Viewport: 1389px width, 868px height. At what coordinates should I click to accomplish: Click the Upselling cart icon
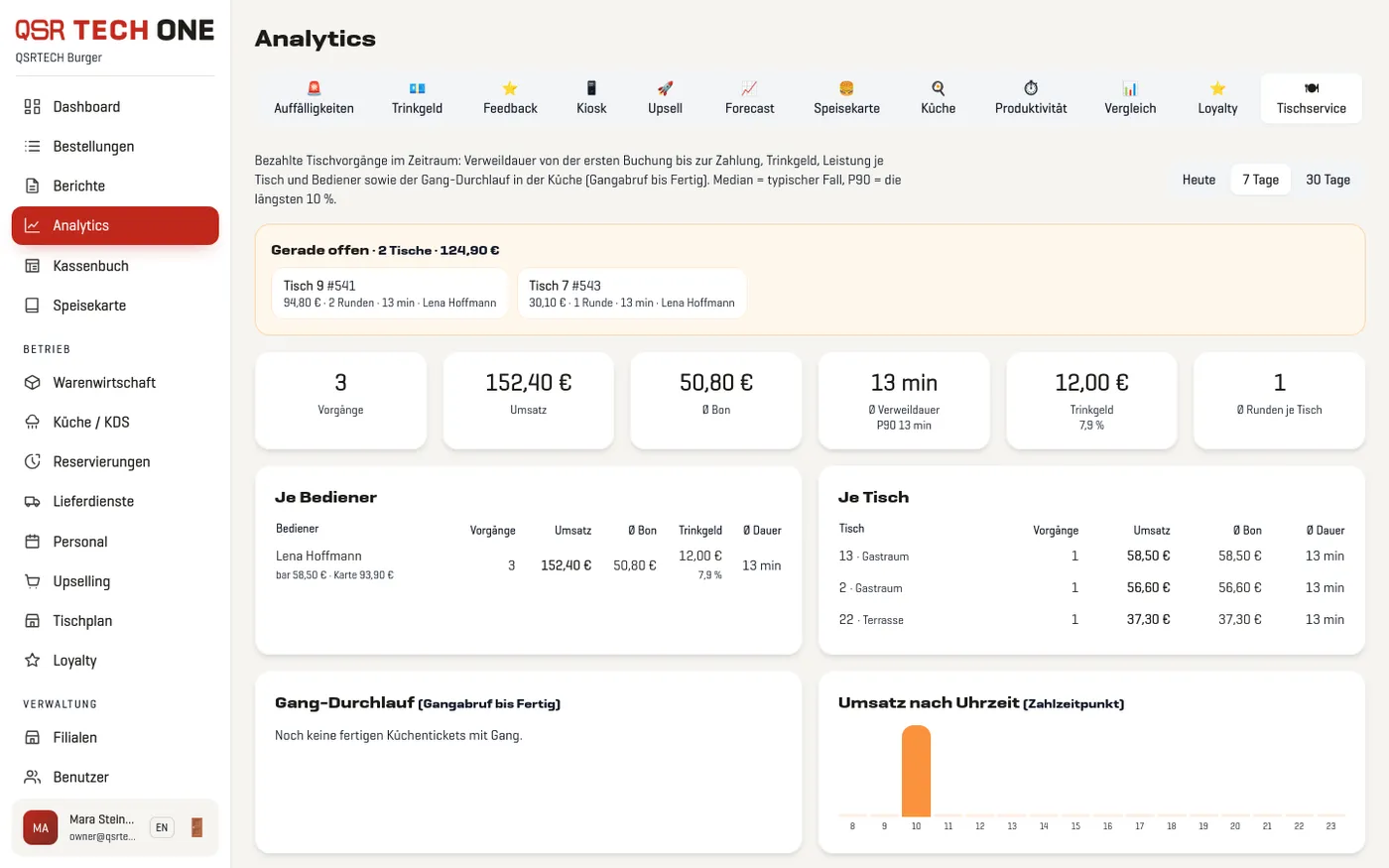click(x=33, y=581)
